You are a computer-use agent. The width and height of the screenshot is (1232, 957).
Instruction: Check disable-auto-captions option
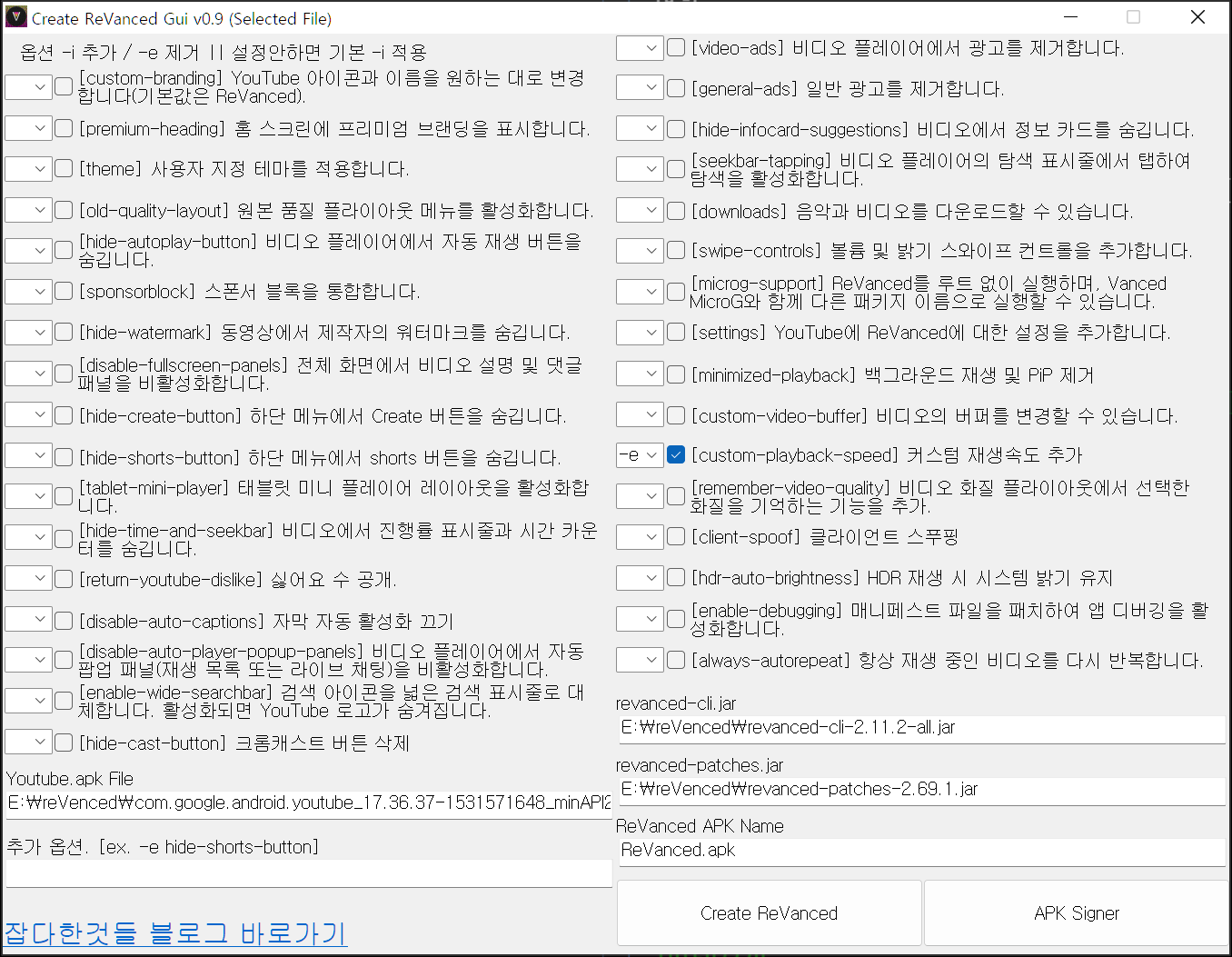[64, 621]
